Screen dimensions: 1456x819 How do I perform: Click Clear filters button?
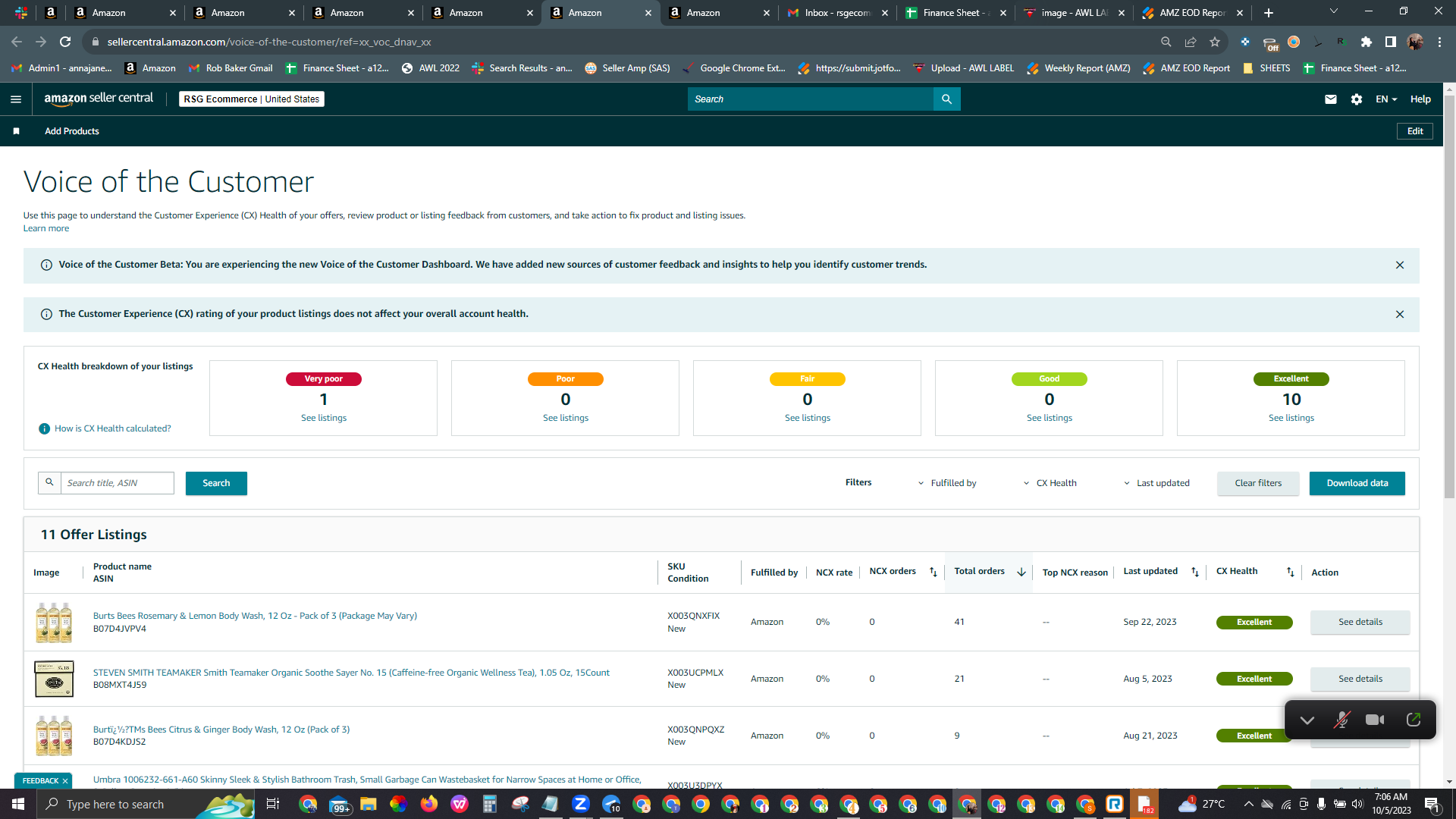pos(1258,483)
